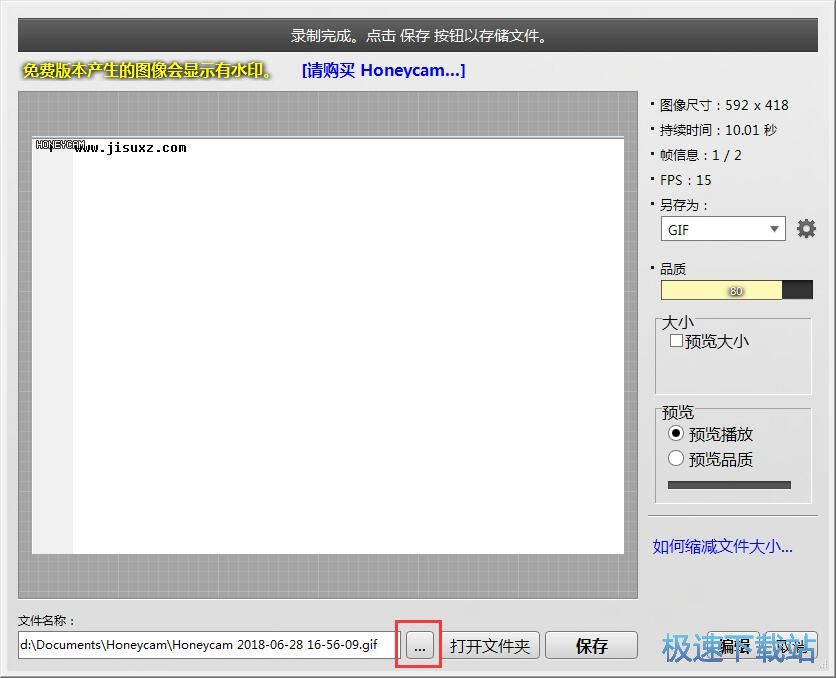Click the 帧信息 : 1 / 2 text
The width and height of the screenshot is (836, 678).
pyautogui.click(x=700, y=155)
